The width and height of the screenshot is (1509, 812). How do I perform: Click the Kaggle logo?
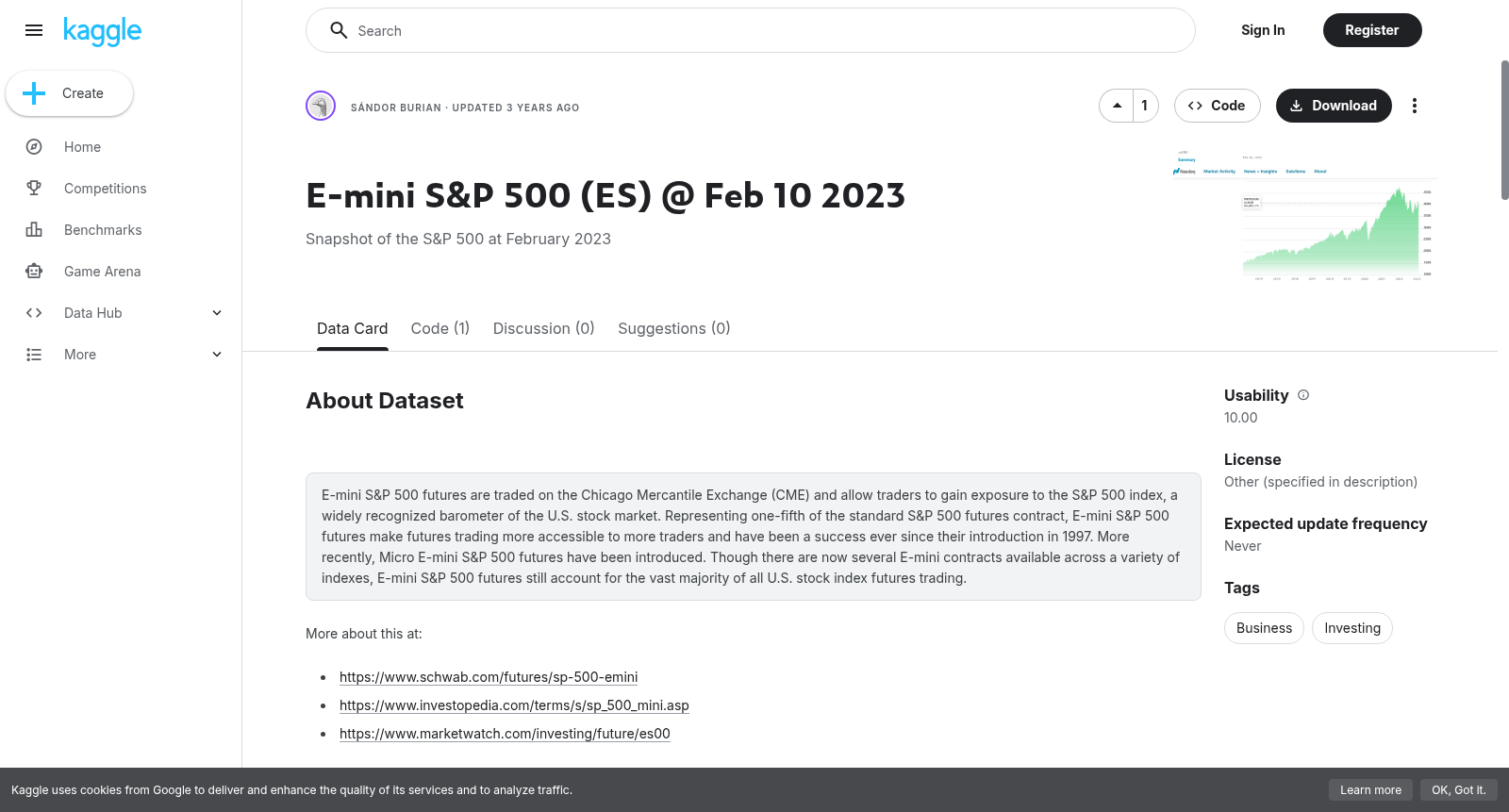pos(102,31)
